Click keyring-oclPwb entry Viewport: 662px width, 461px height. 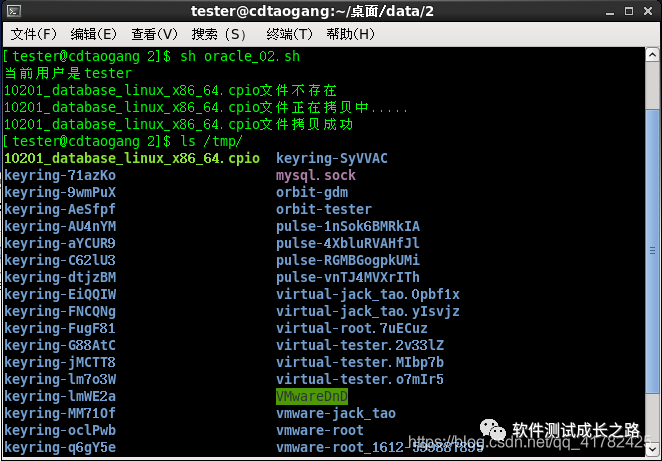[60, 430]
